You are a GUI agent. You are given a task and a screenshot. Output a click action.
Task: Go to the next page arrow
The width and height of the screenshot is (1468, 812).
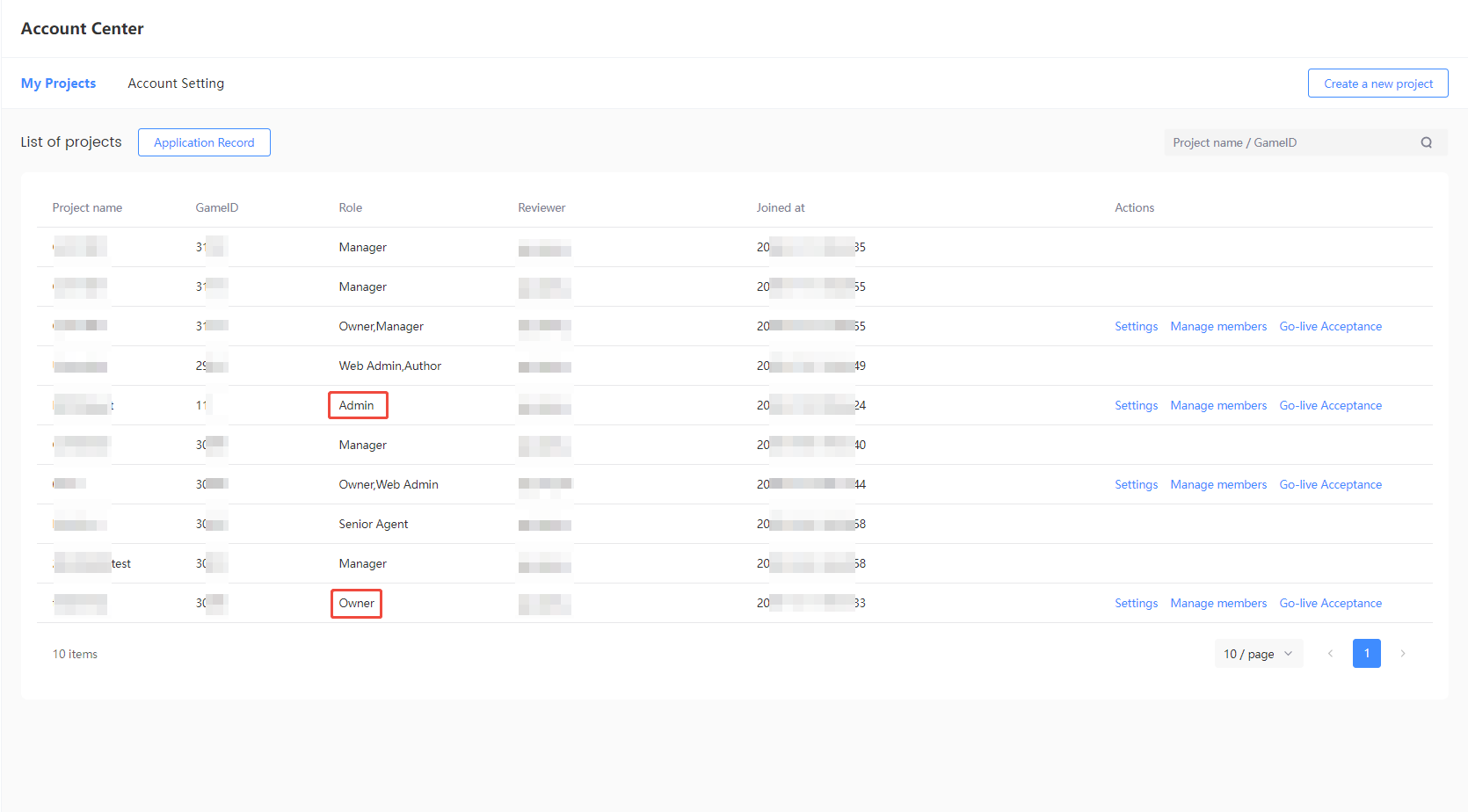[x=1403, y=654]
